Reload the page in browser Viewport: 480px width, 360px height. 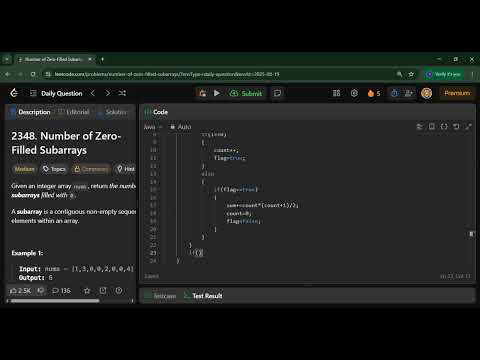click(33, 74)
